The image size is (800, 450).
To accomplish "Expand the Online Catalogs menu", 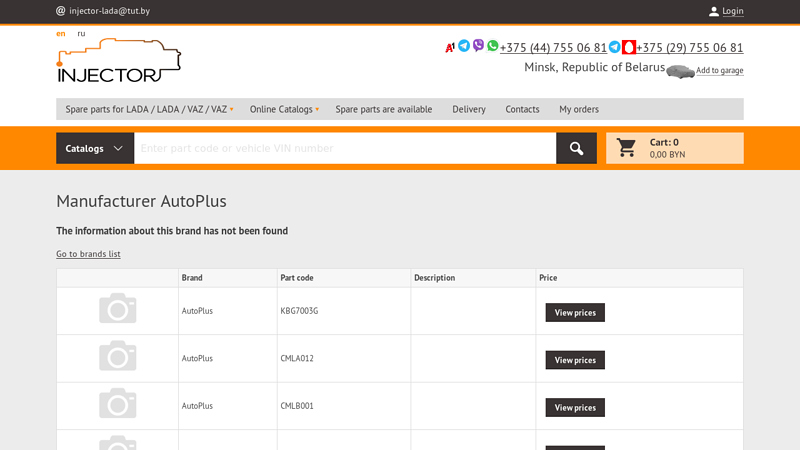I will [x=284, y=109].
